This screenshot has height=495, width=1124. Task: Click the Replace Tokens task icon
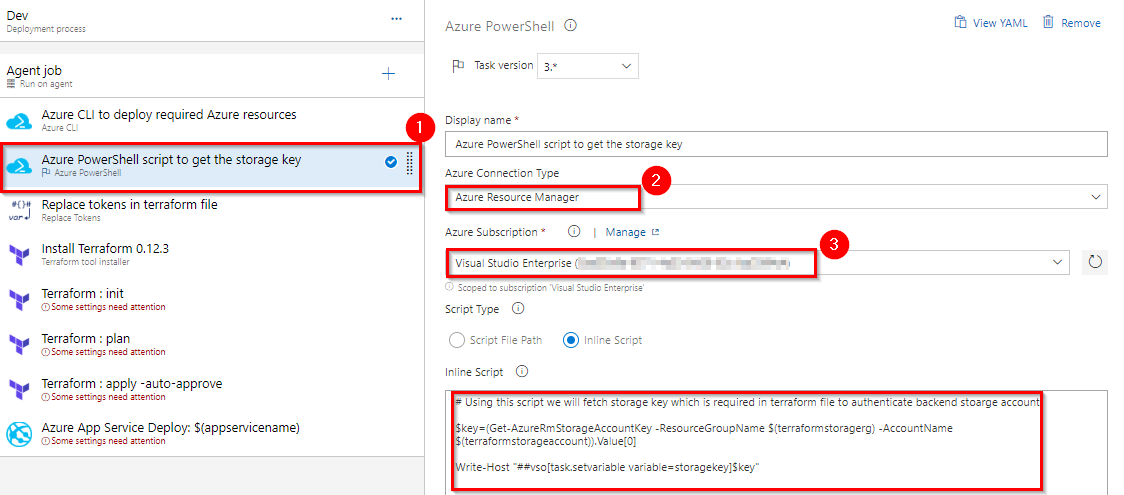click(20, 211)
